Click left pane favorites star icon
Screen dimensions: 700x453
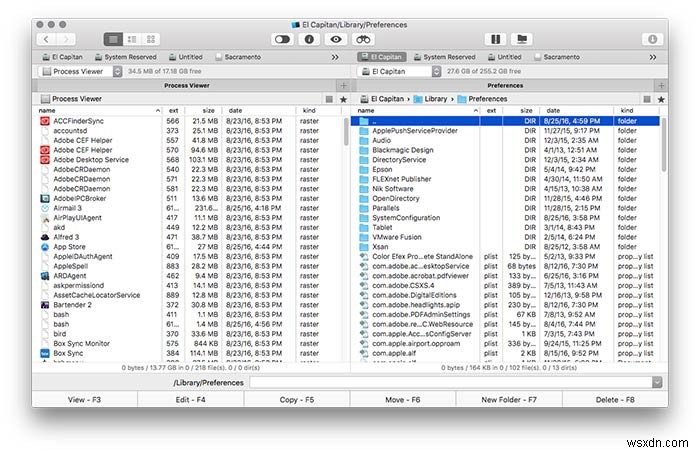pyautogui.click(x=343, y=100)
